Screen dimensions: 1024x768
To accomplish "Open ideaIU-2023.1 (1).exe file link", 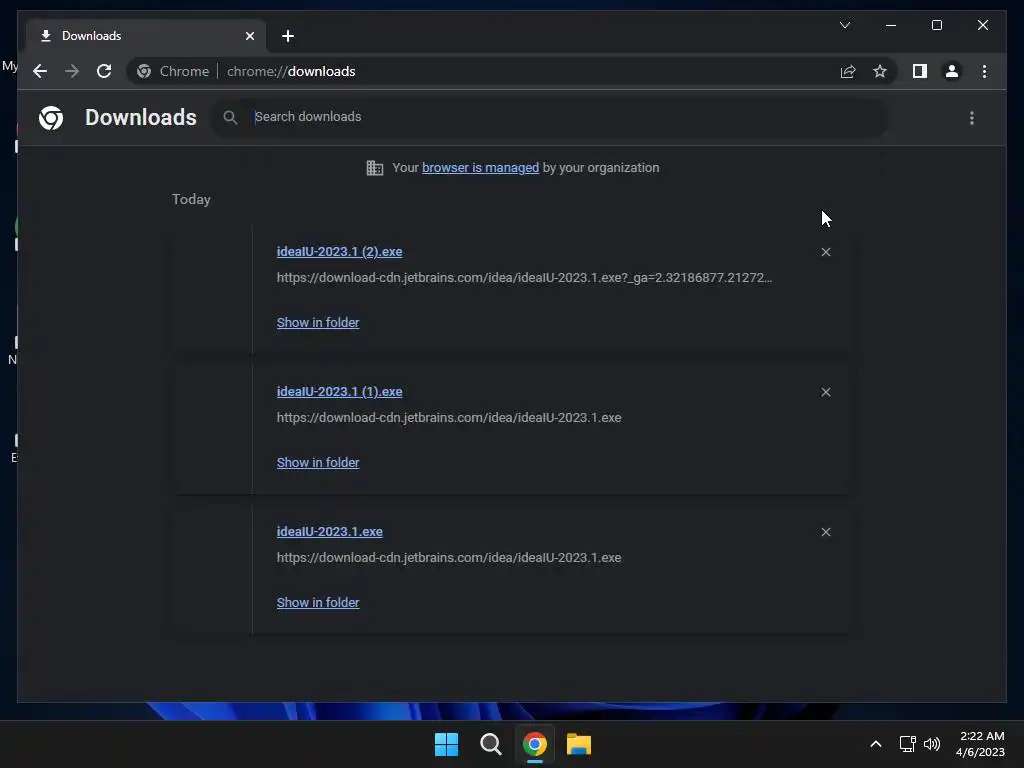I will 340,391.
